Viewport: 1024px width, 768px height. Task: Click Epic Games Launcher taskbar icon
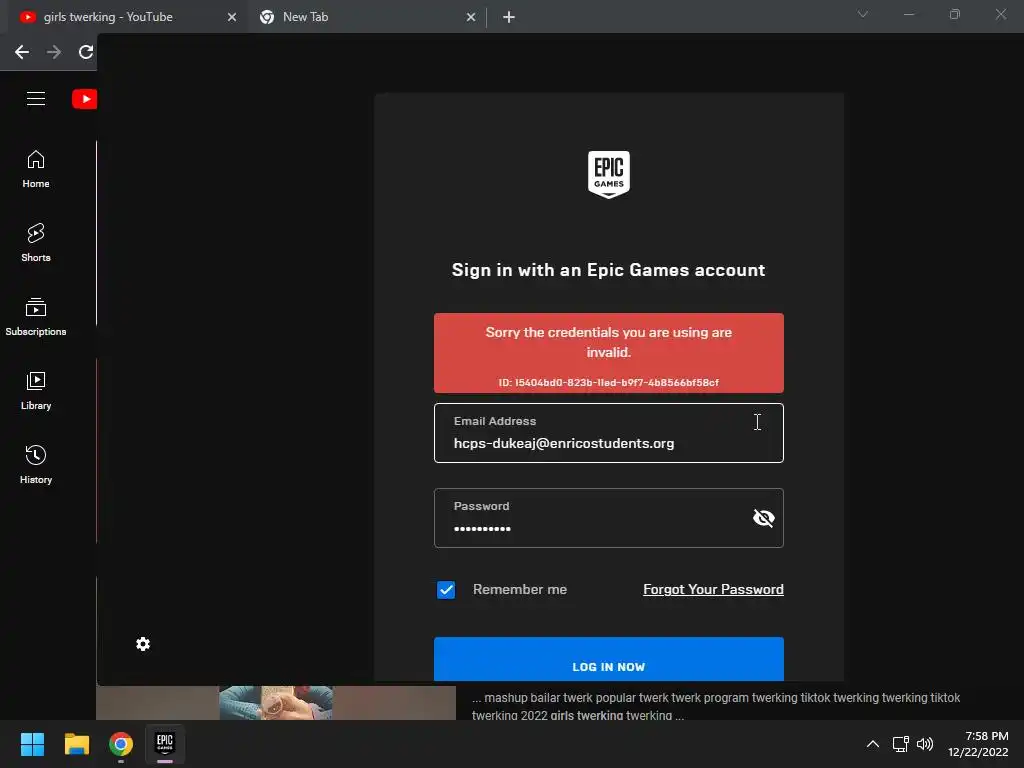(165, 744)
